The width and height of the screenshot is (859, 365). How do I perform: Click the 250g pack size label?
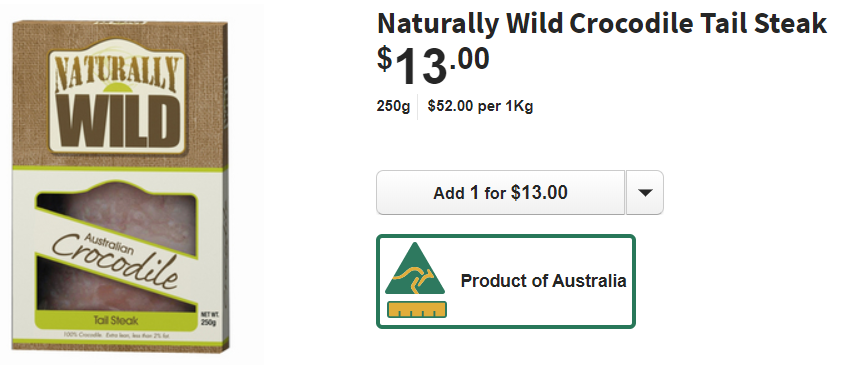click(x=393, y=106)
